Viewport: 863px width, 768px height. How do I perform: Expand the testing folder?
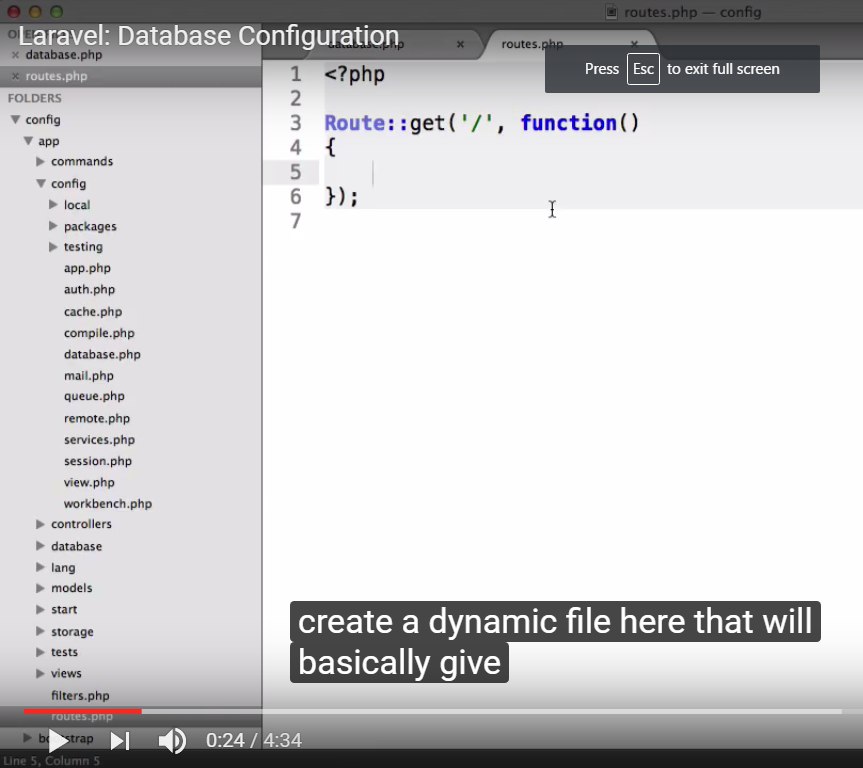53,247
